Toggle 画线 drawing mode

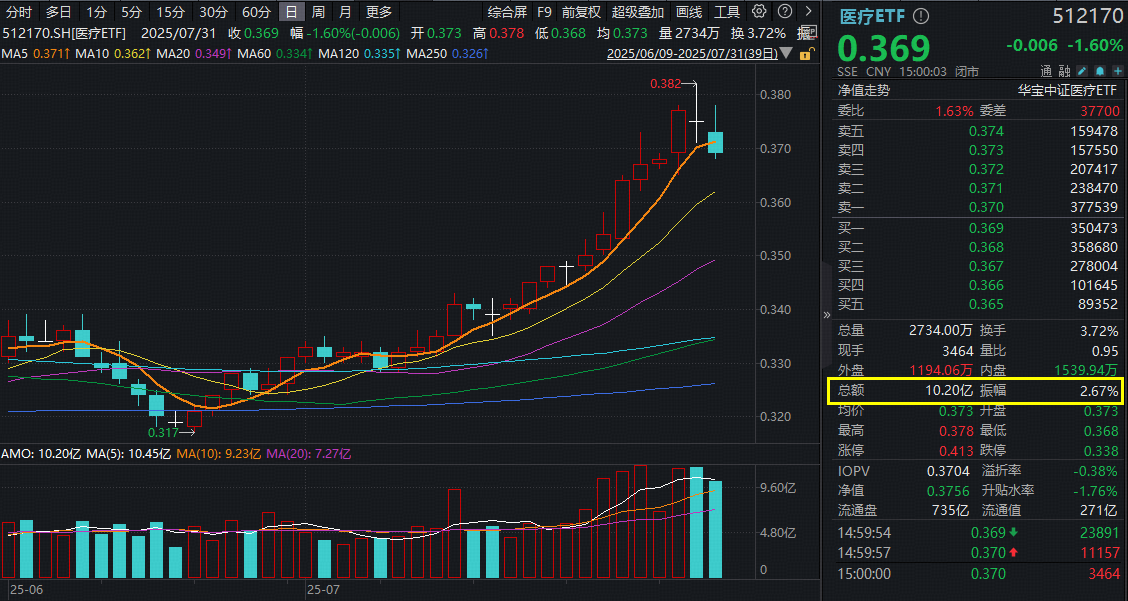coord(689,12)
